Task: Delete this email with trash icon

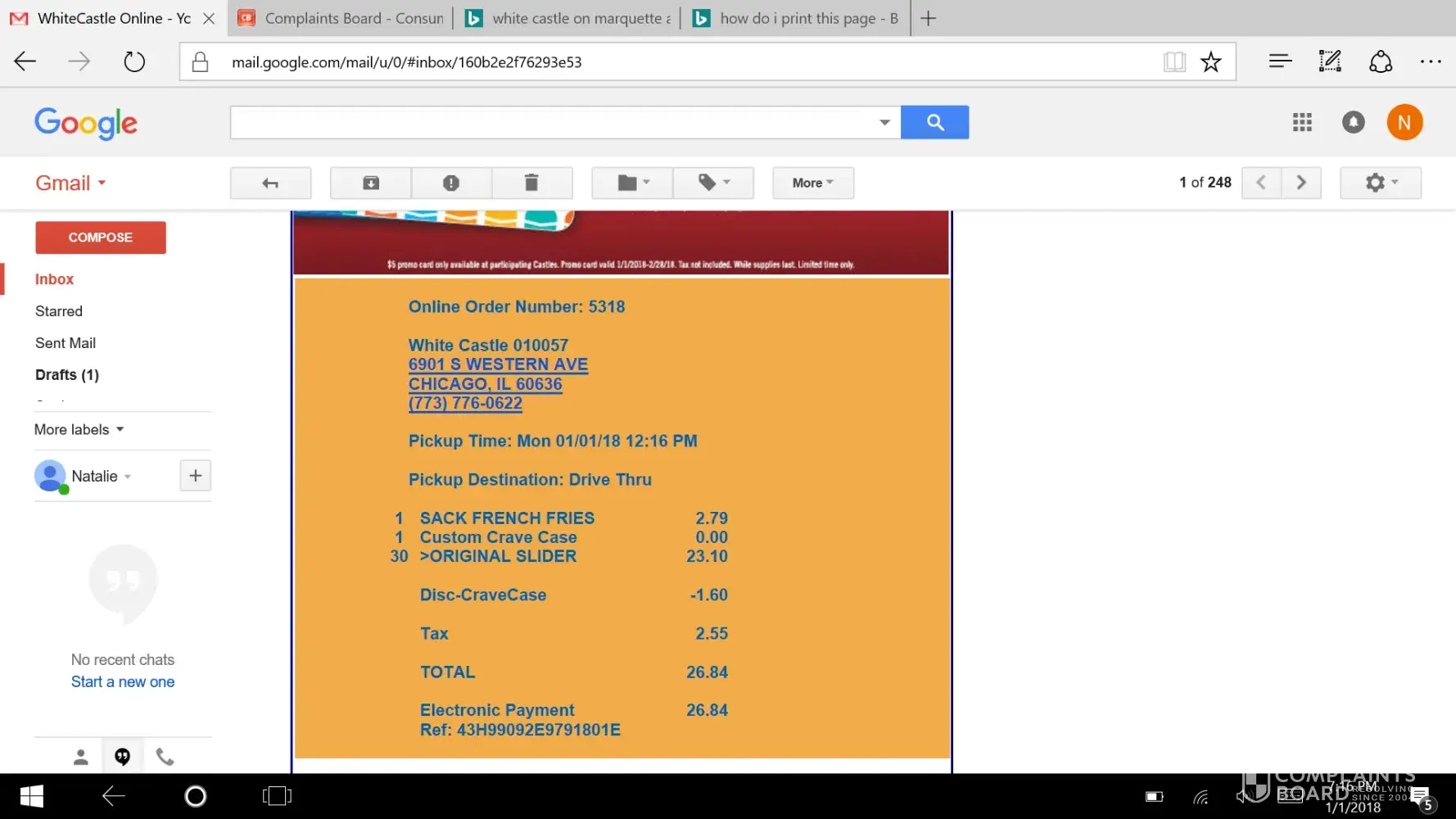Action: 531,183
